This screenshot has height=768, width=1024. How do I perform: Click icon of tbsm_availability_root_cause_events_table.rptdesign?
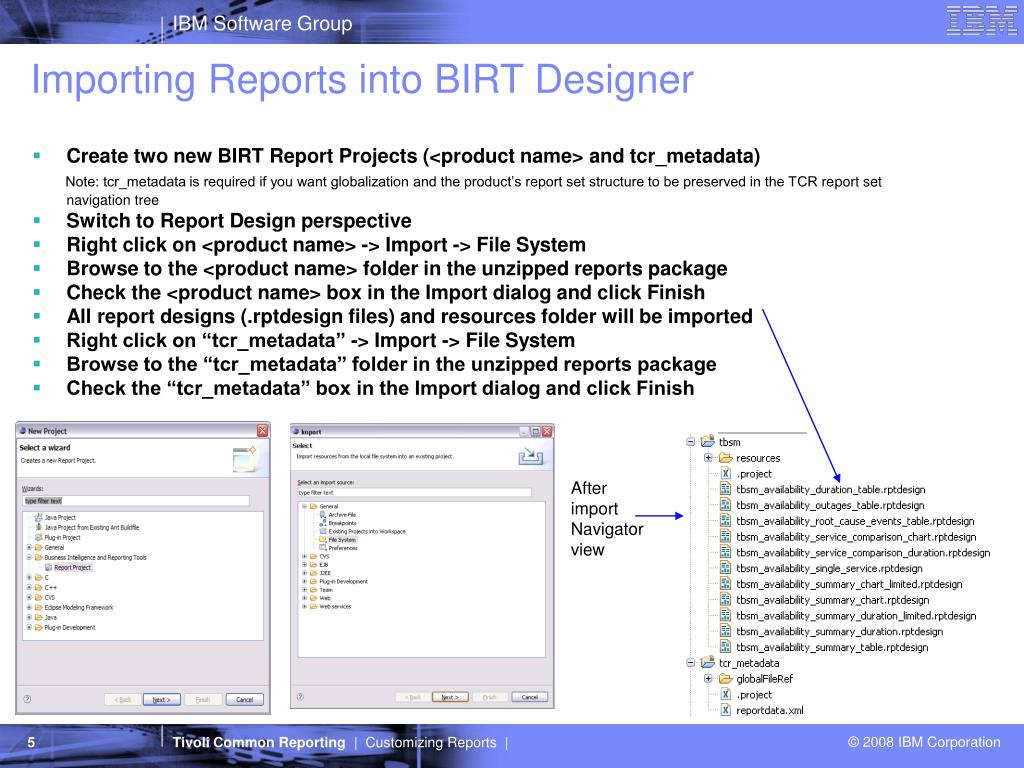[x=725, y=521]
